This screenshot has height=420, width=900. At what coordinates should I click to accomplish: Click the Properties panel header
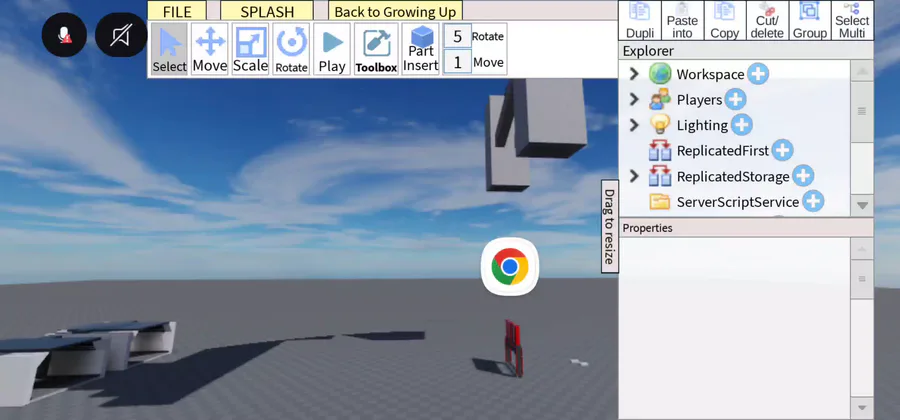click(746, 228)
